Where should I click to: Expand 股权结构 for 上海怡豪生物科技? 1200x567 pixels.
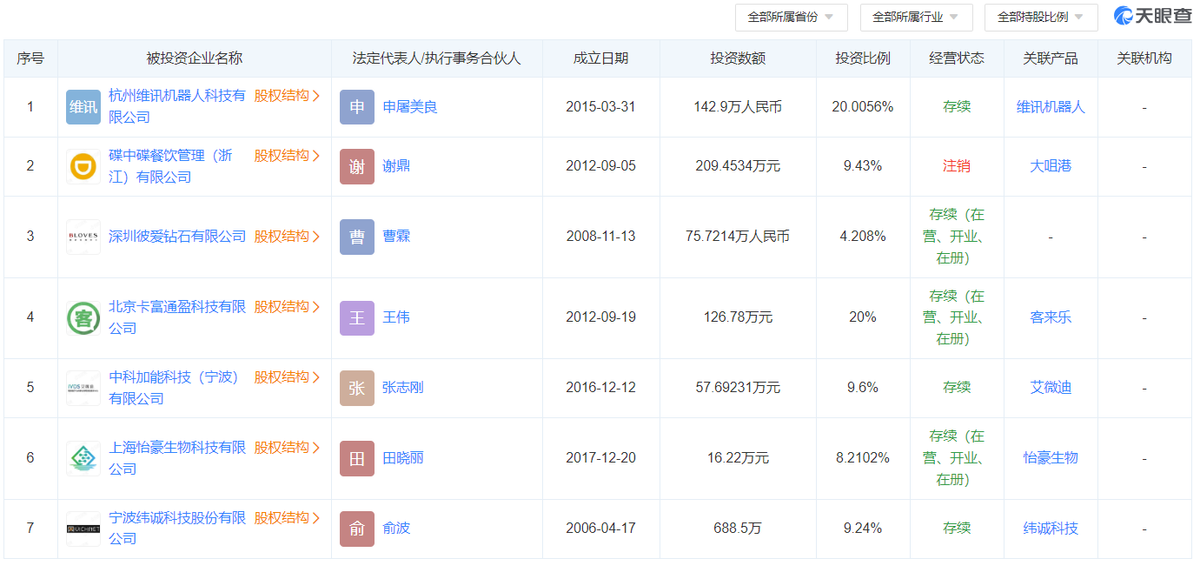(x=287, y=447)
